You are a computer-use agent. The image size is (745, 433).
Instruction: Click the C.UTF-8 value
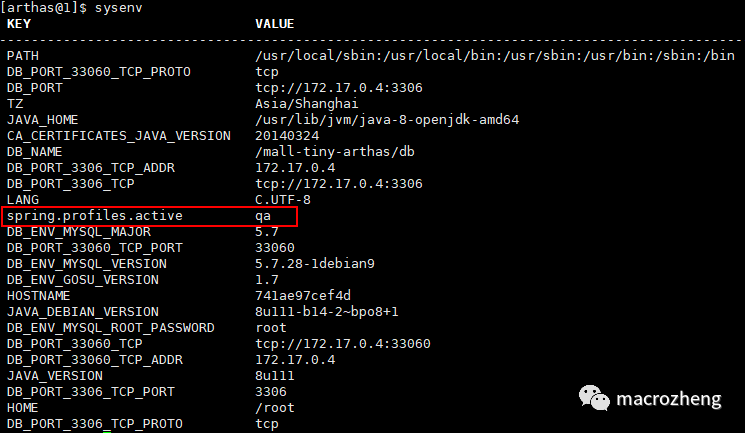click(x=283, y=200)
